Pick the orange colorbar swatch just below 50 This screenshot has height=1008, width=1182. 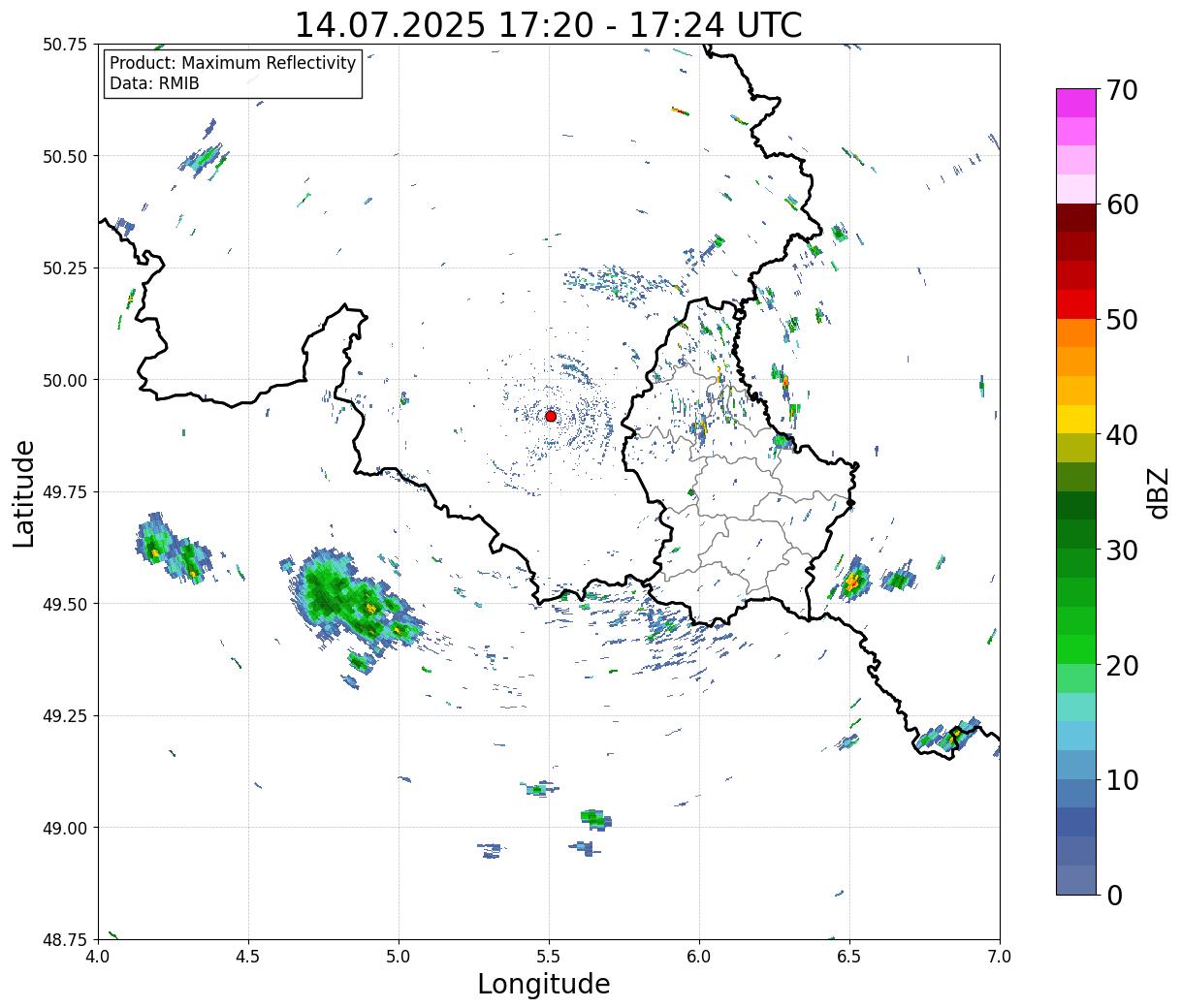click(x=1076, y=333)
